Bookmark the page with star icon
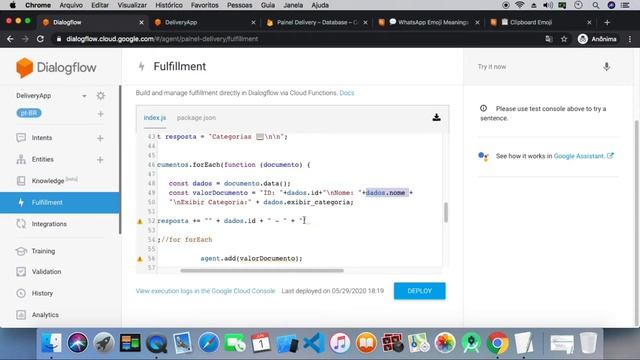This screenshot has height=360, width=640. 564,39
